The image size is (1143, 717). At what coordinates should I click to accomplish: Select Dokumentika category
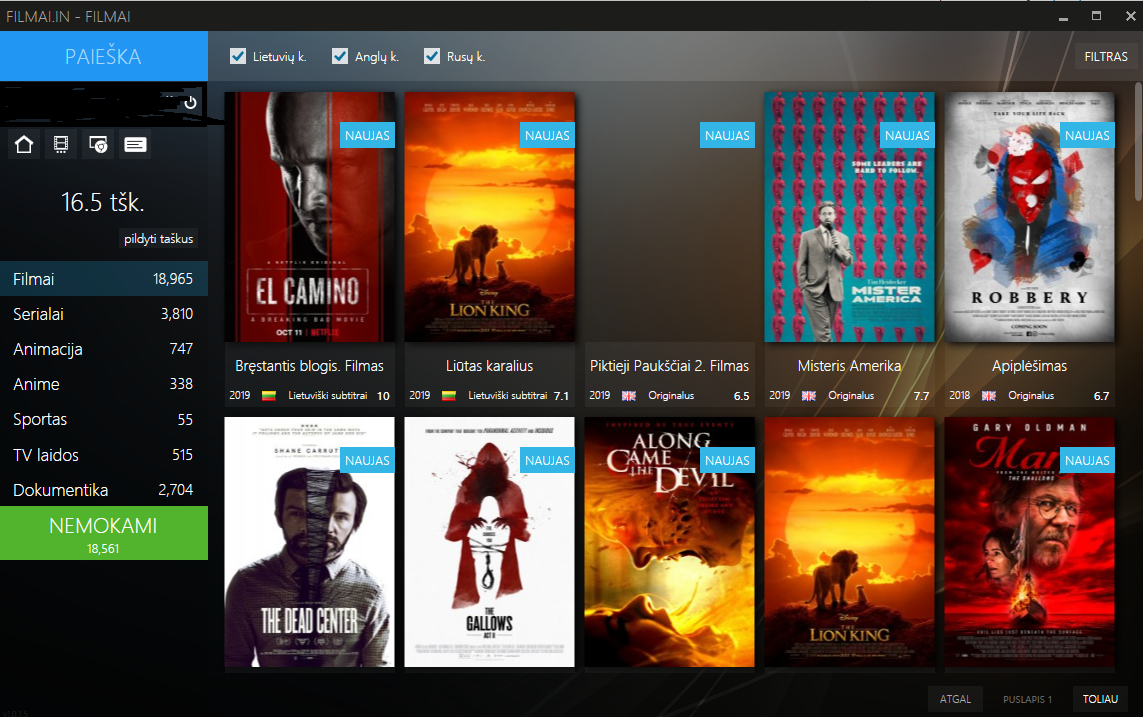(104, 490)
